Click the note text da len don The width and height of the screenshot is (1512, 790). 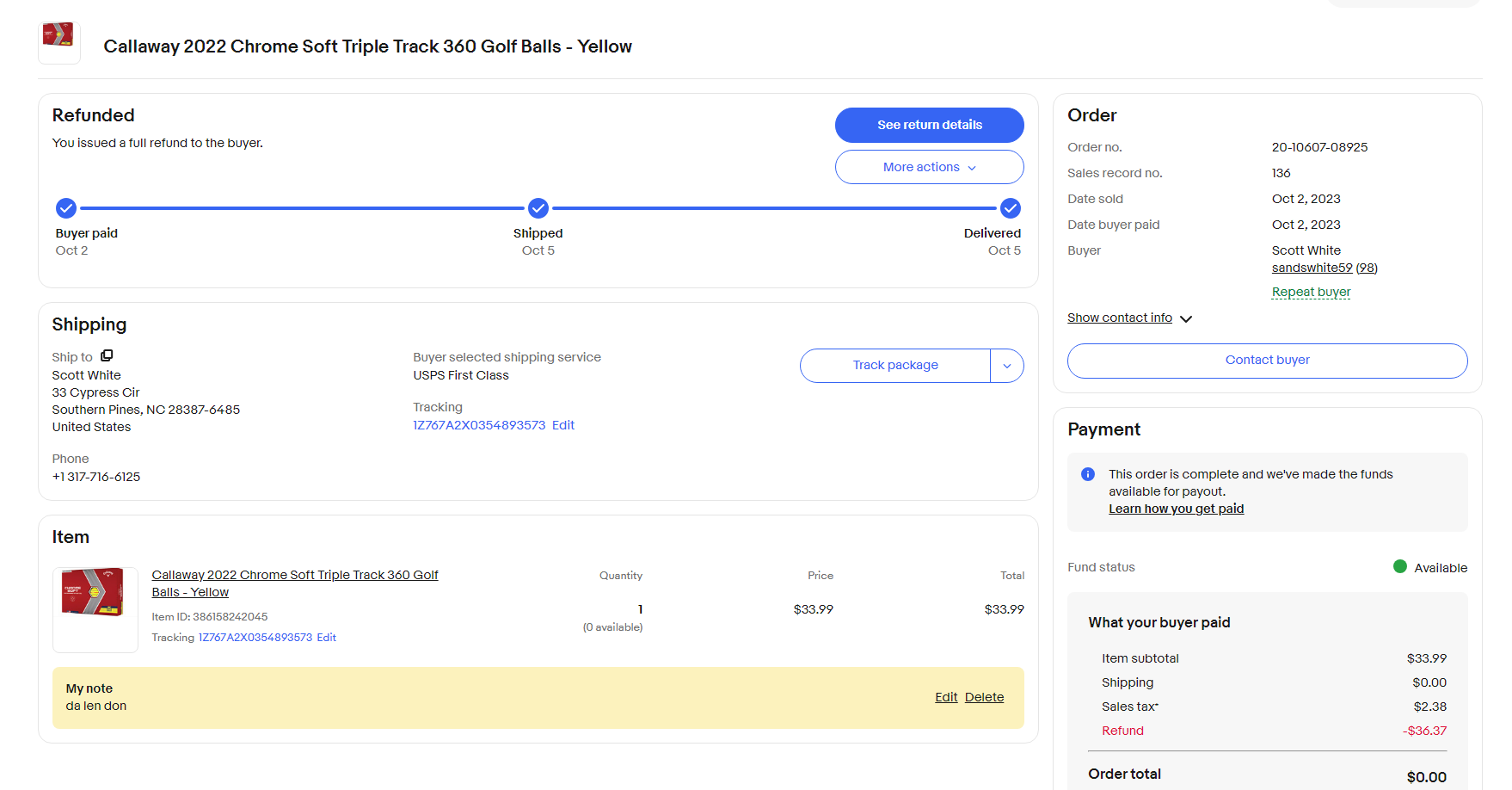(96, 706)
